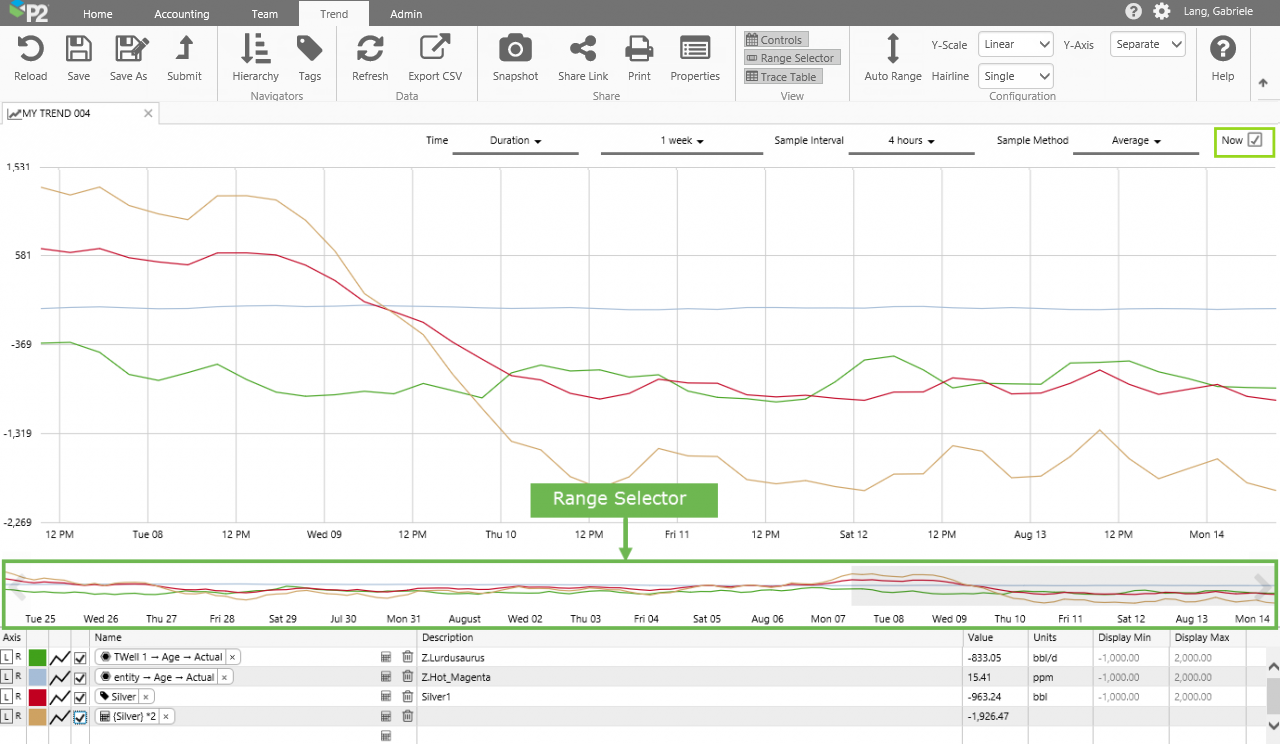Click the Reload icon in the ribbon
The image size is (1280, 744).
pos(30,49)
